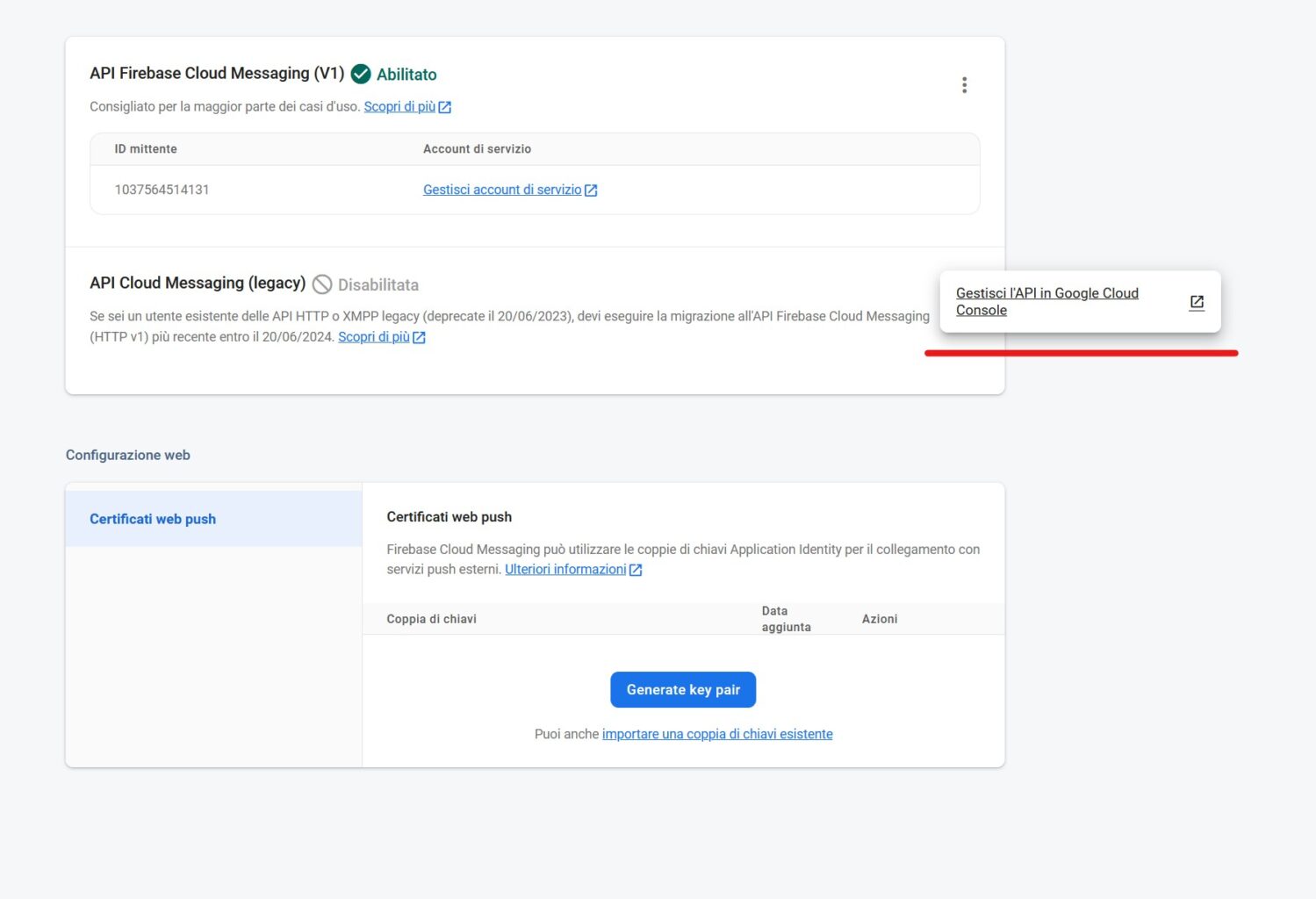Open 'Gestisci account di servizio' link

[502, 190]
